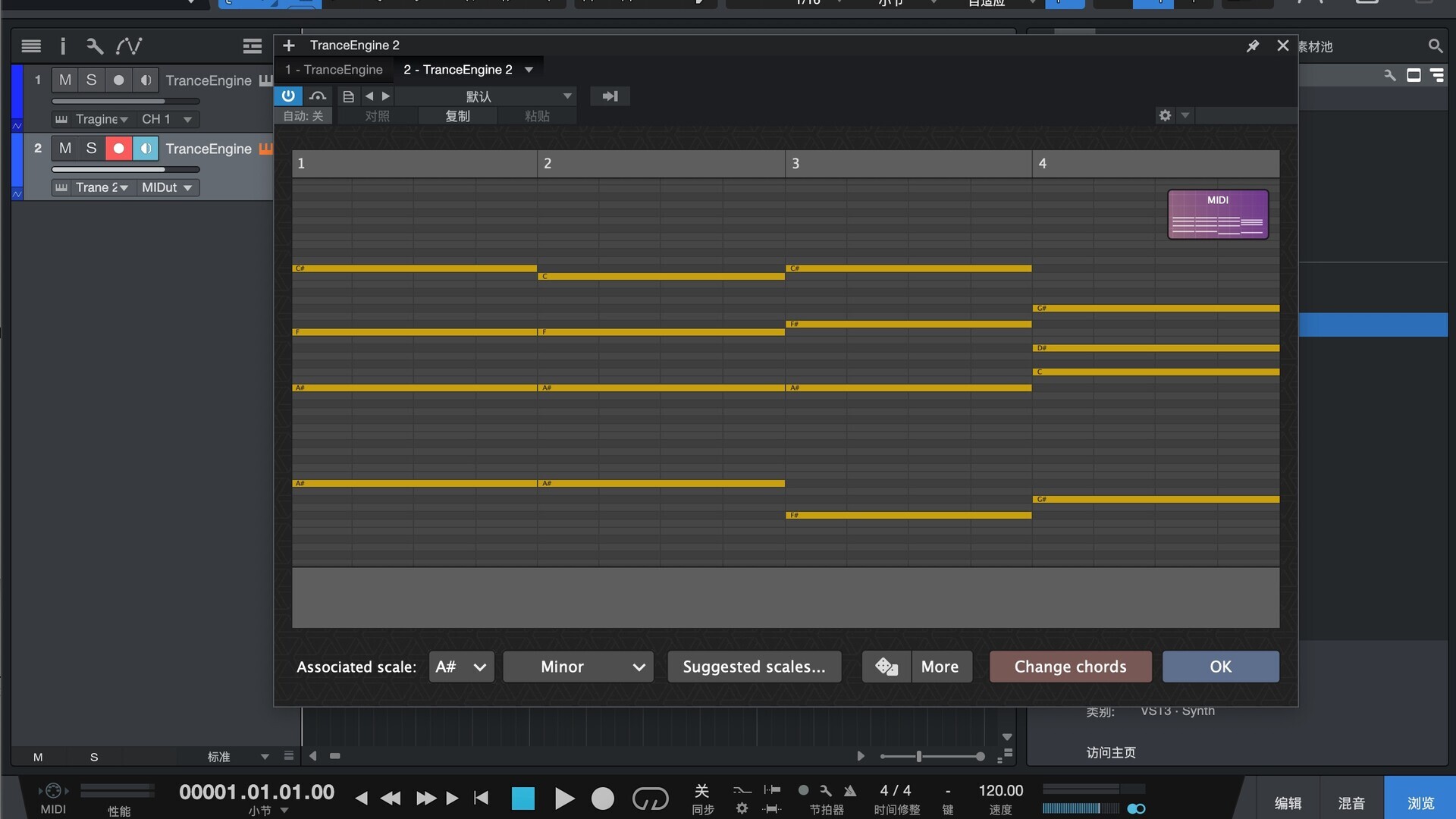Viewport: 1456px width, 819px height.
Task: Switch to the 混音 tab
Action: [1351, 802]
